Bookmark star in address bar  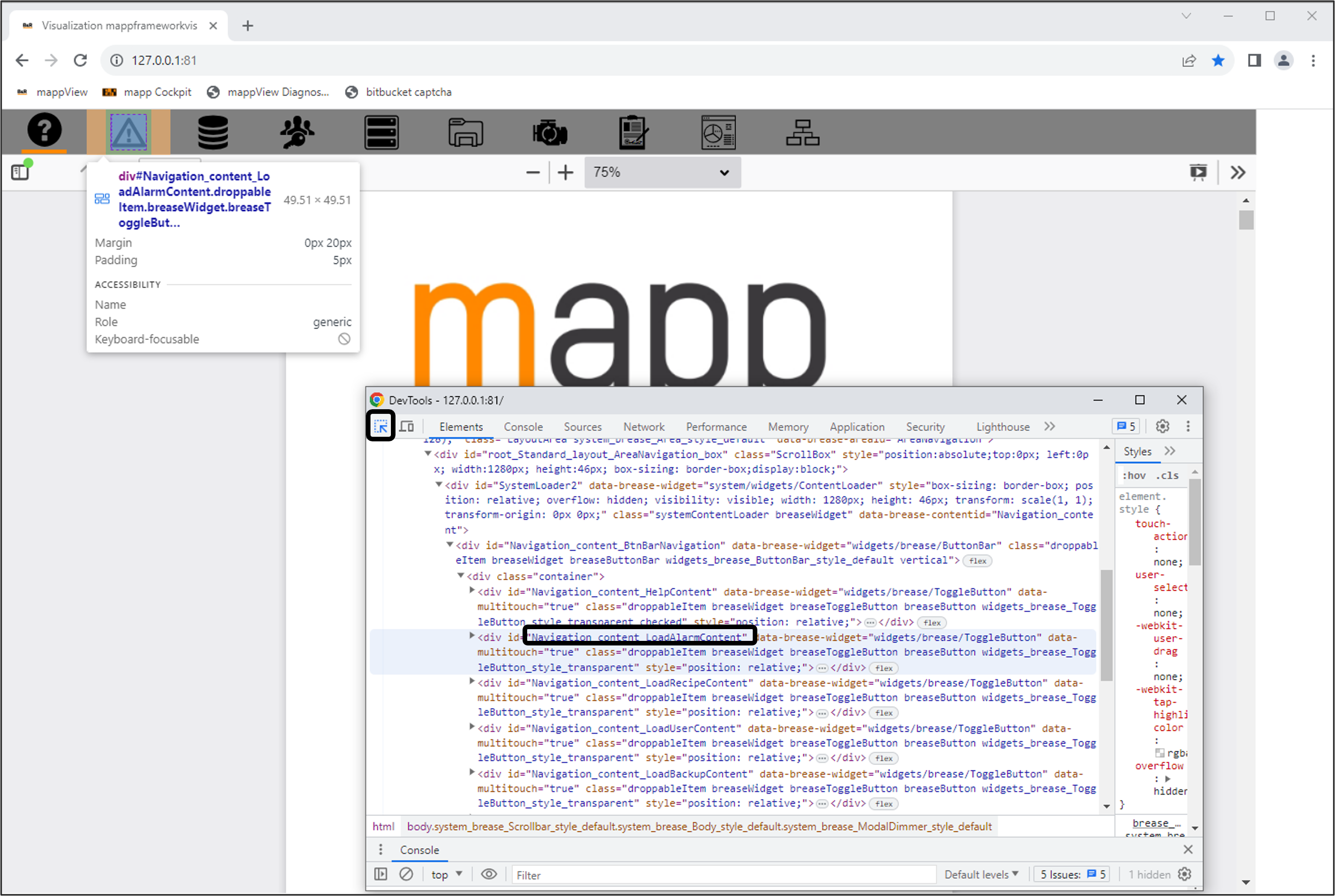click(1218, 60)
